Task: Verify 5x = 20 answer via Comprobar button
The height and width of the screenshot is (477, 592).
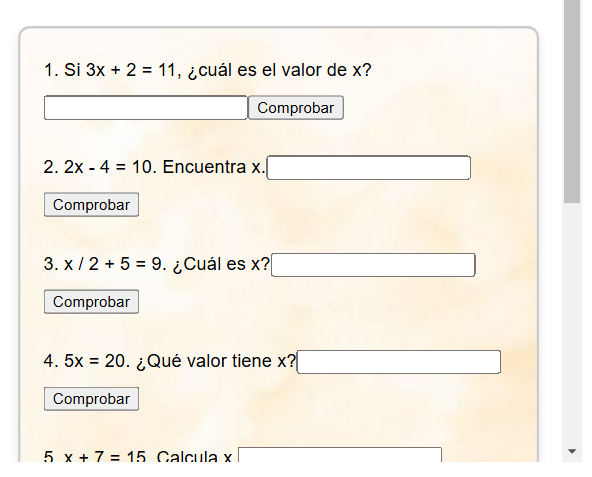Action: tap(91, 399)
